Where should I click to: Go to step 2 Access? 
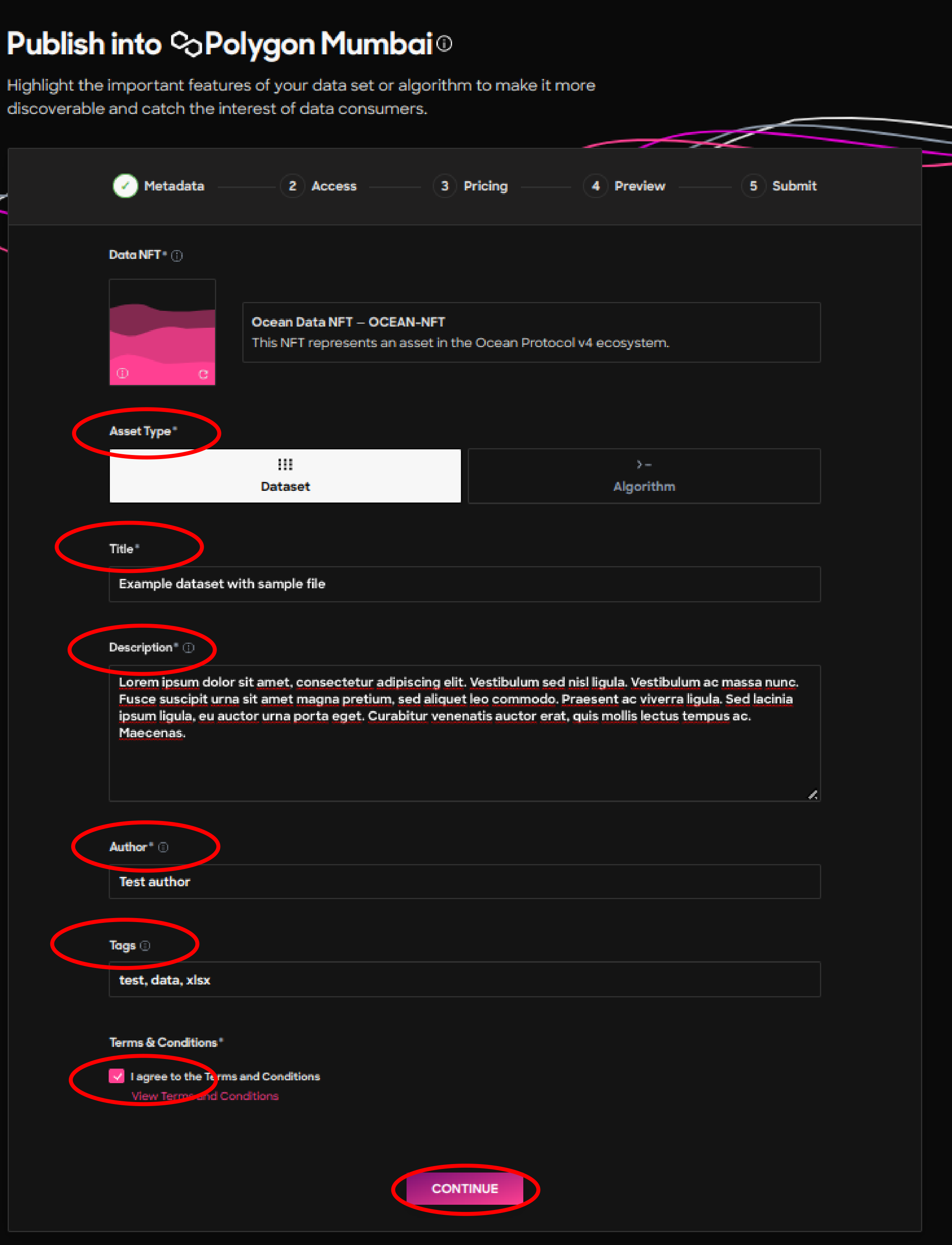(x=318, y=186)
